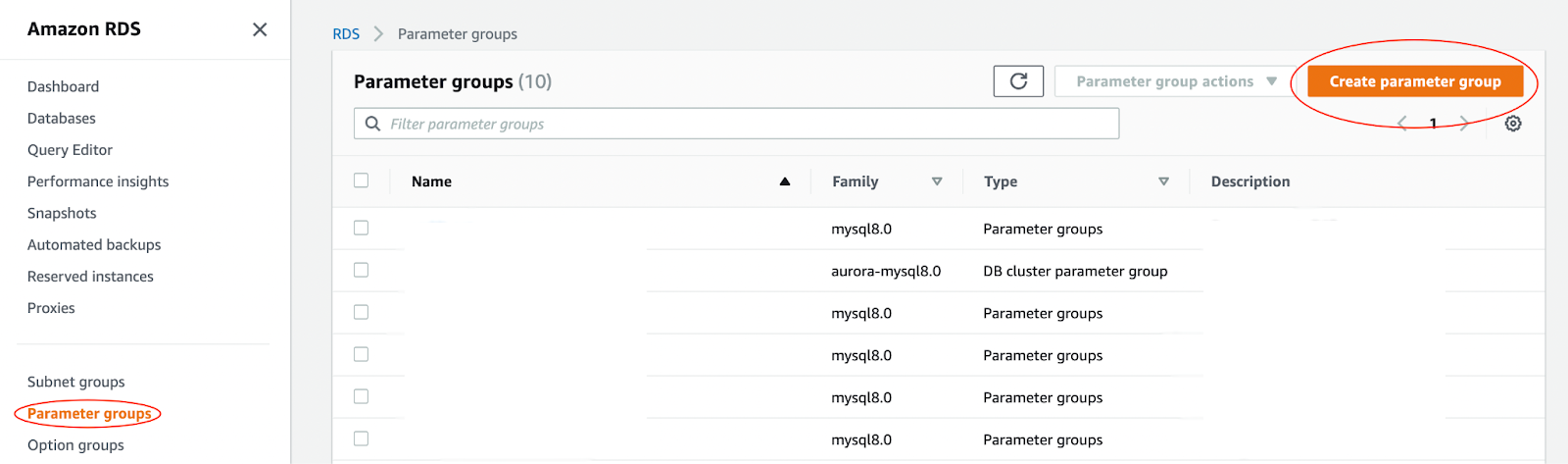Go to the next page arrow
This screenshot has height=464, width=1568.
pos(1464,124)
